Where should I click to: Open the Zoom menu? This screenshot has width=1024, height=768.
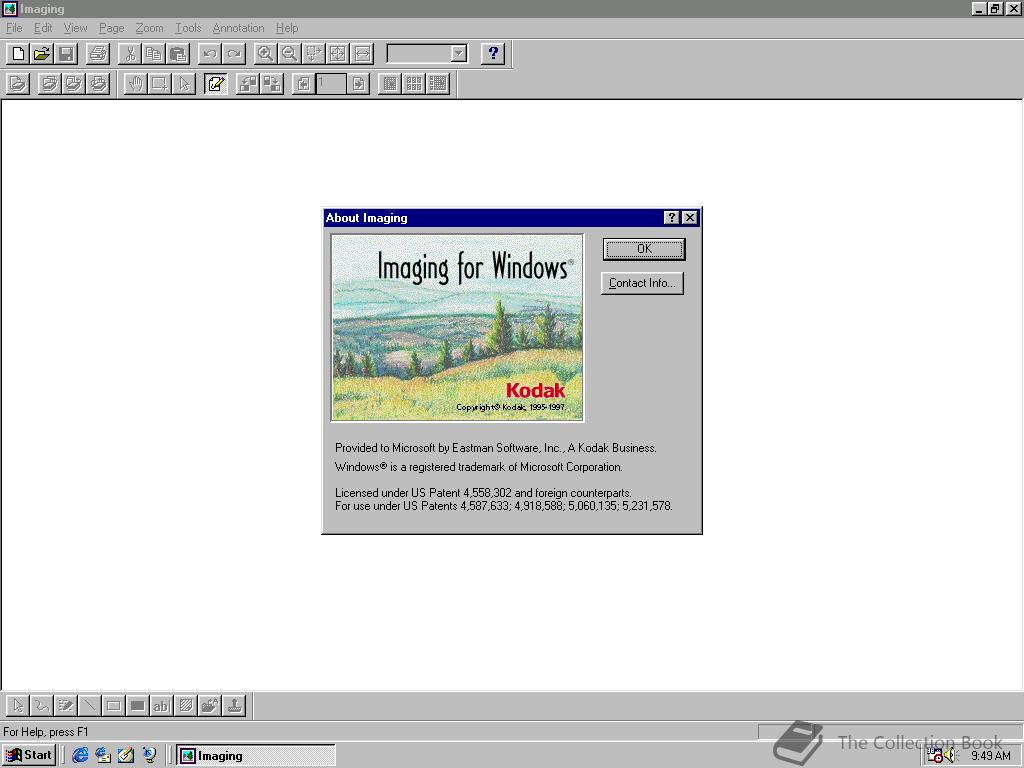150,28
